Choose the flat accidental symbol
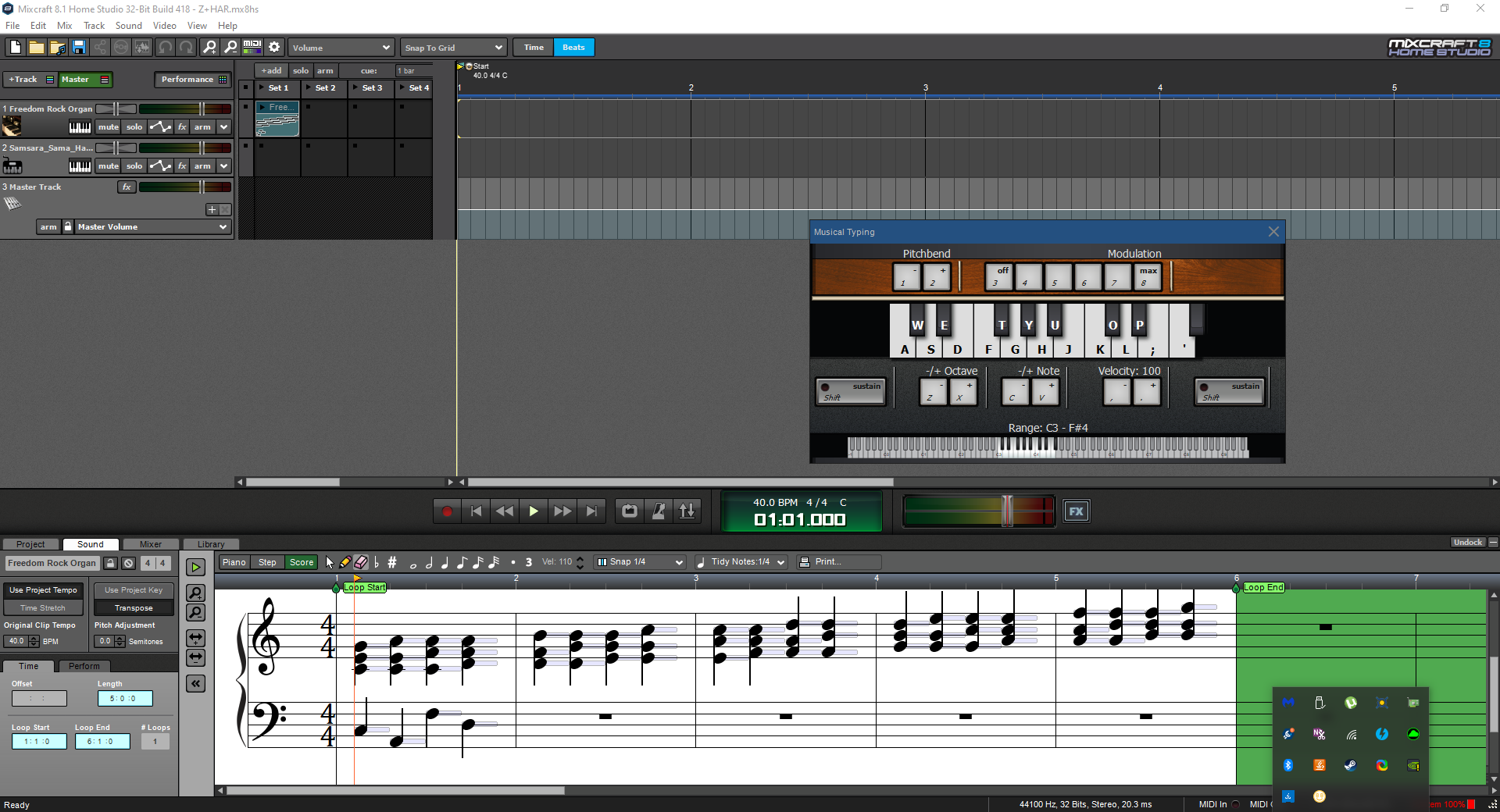Viewport: 1500px width, 812px height. tap(377, 562)
